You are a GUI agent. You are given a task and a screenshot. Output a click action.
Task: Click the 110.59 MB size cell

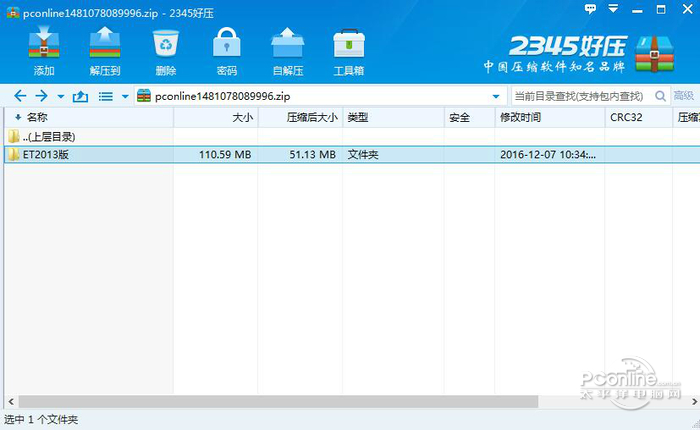click(225, 154)
